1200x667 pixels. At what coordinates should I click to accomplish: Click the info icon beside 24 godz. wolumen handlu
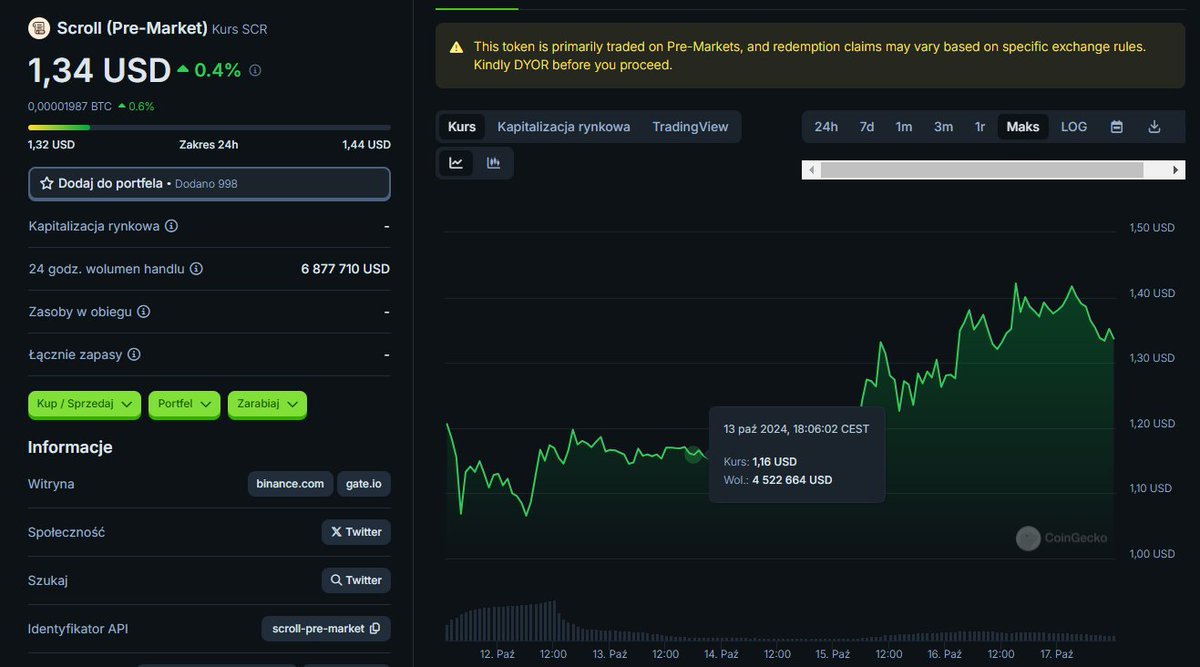(196, 269)
